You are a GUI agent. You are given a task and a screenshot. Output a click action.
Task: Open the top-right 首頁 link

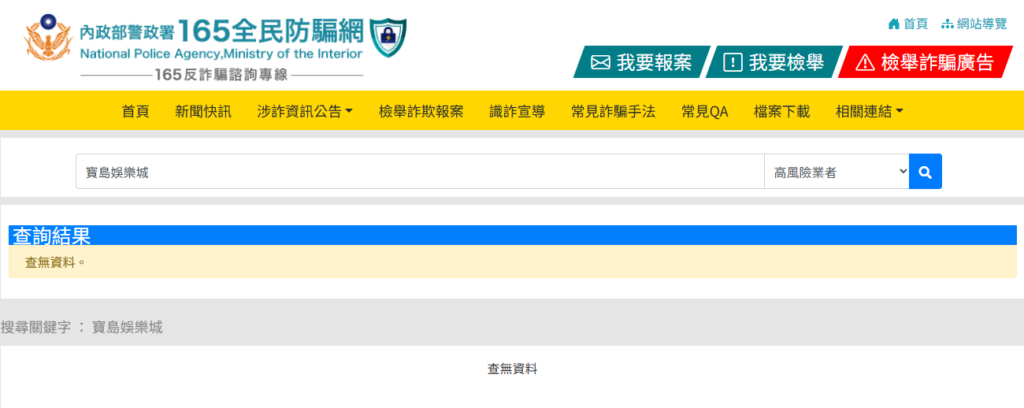tap(916, 24)
